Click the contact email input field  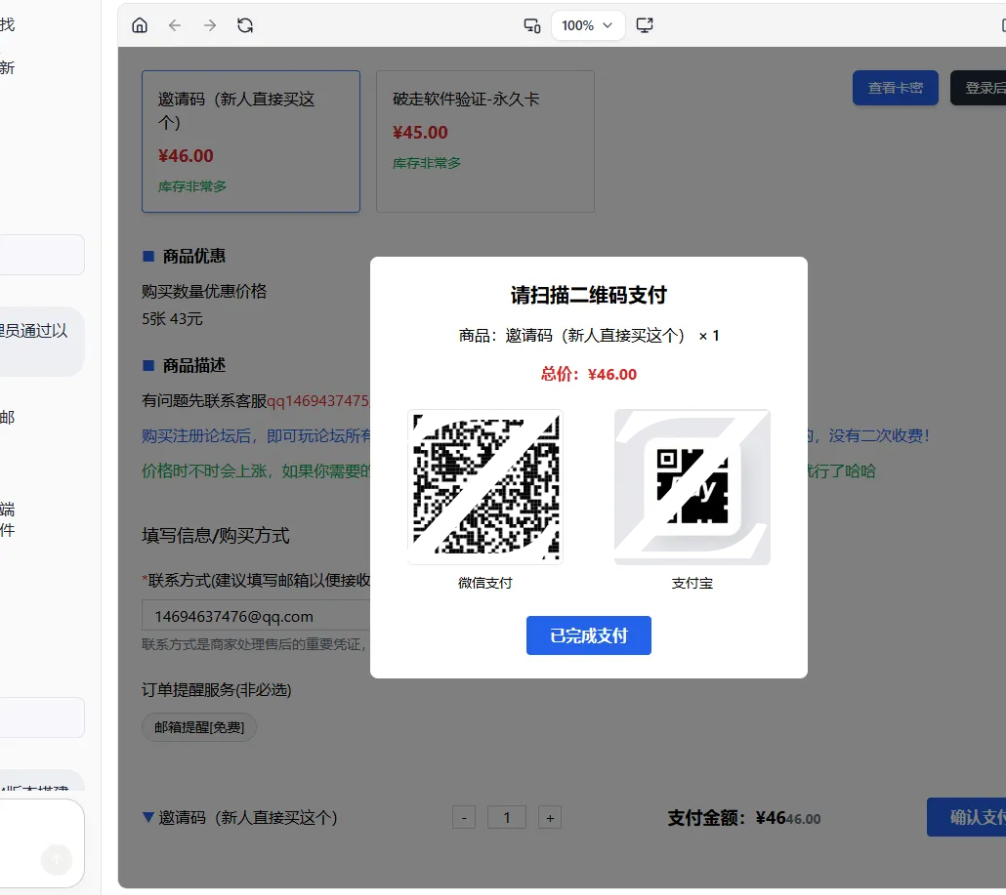(x=250, y=614)
